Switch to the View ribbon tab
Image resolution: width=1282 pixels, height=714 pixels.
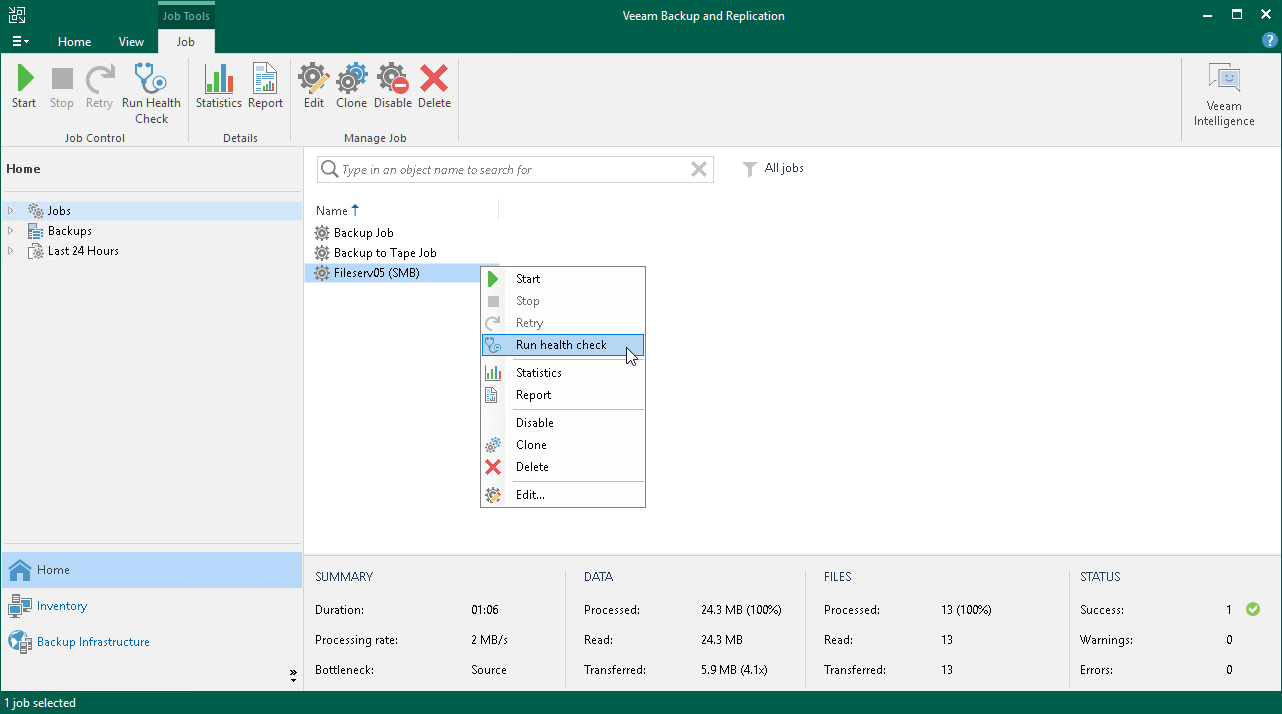coord(131,42)
